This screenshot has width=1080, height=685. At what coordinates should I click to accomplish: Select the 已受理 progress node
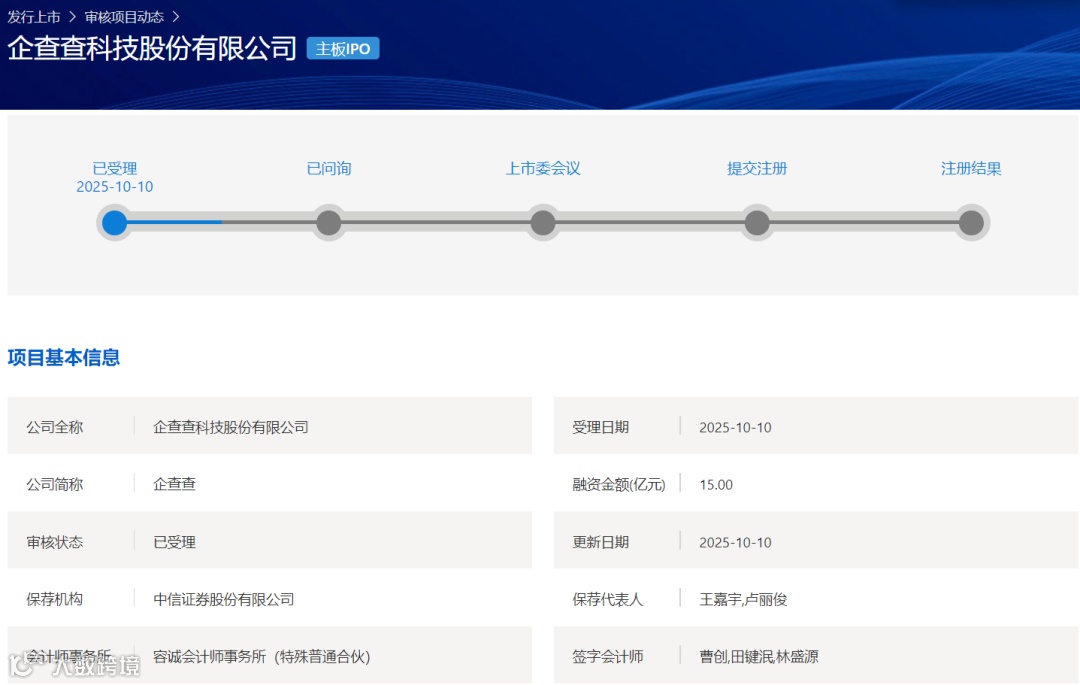114,223
